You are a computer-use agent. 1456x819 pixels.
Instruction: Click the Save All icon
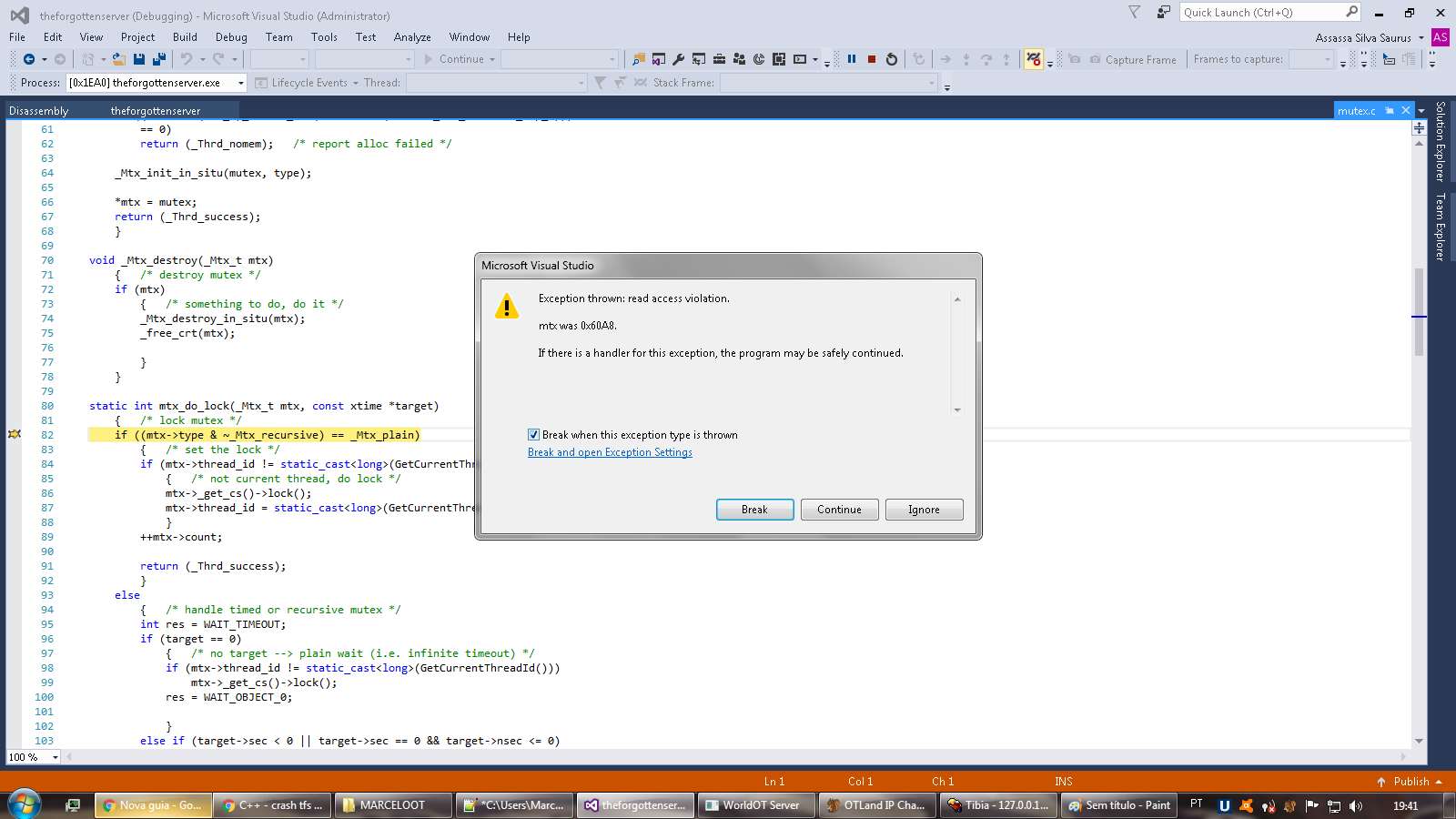coord(159,59)
